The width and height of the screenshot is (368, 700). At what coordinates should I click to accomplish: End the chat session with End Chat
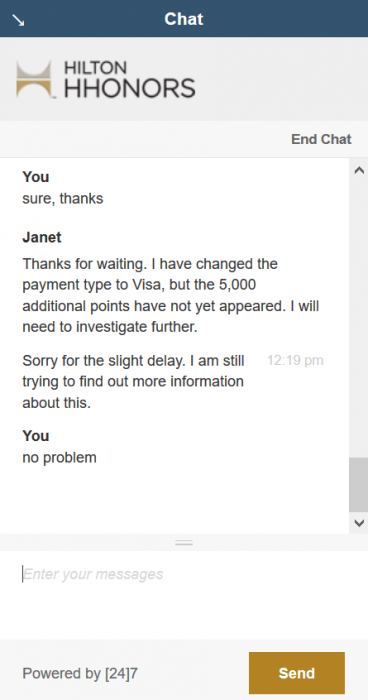(321, 139)
